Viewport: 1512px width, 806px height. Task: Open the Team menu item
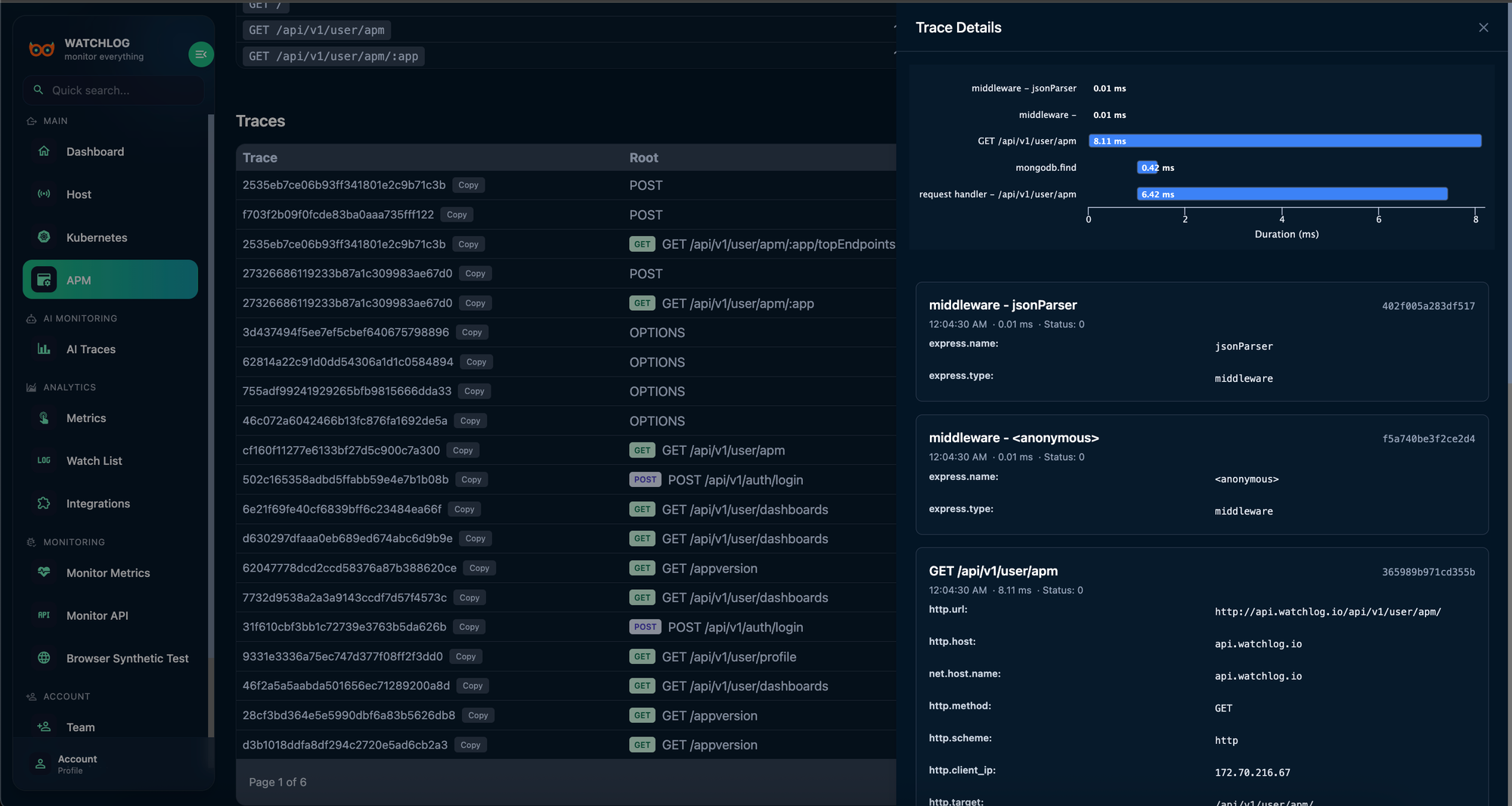click(x=80, y=727)
